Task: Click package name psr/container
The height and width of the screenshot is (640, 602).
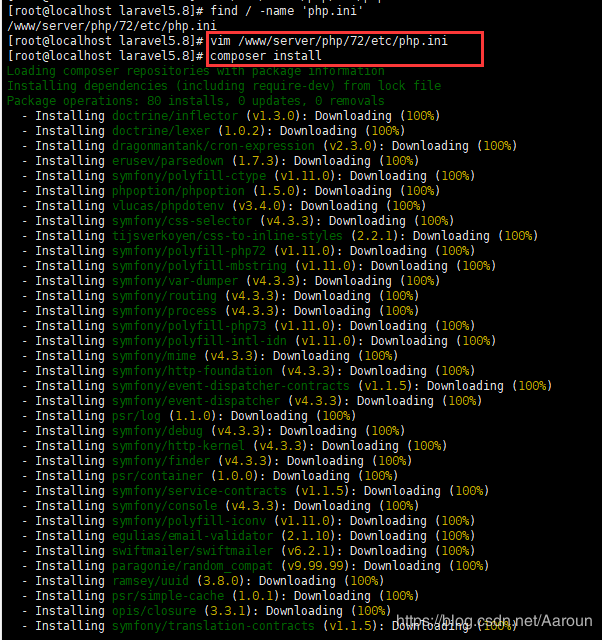Action: 158,476
